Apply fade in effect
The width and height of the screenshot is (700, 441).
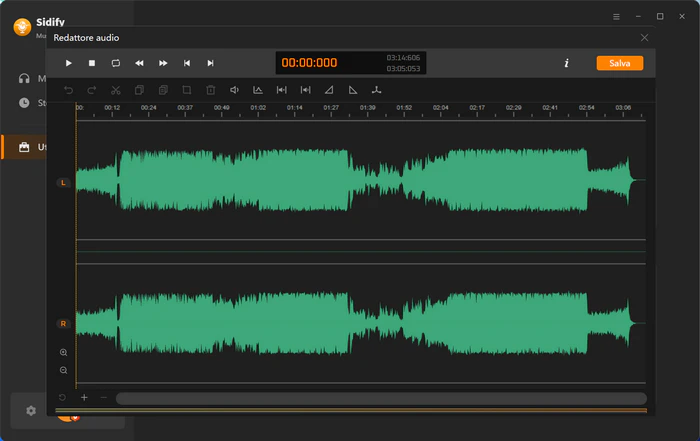tap(329, 90)
